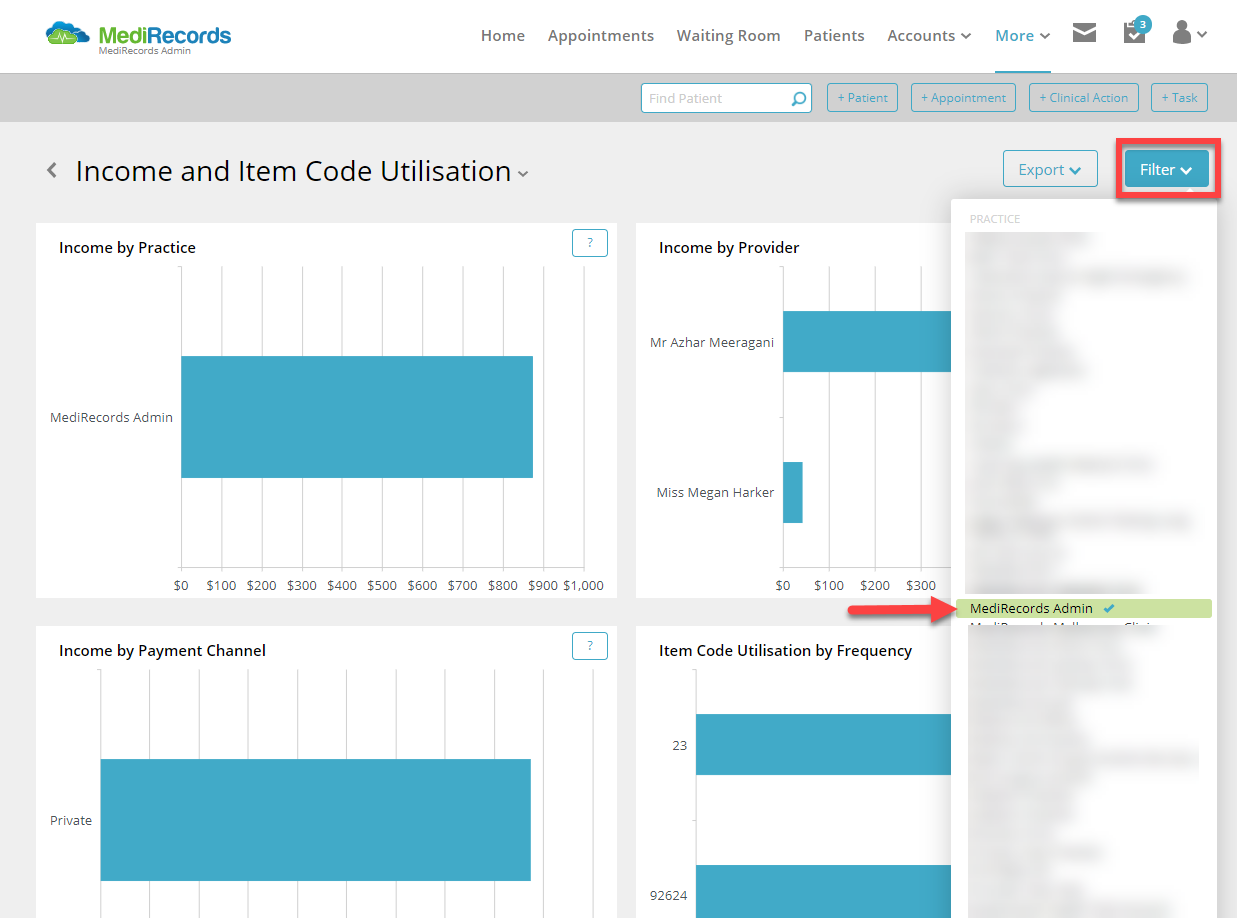Open tasks icon with badge 3
This screenshot has height=918, width=1237.
(x=1135, y=31)
